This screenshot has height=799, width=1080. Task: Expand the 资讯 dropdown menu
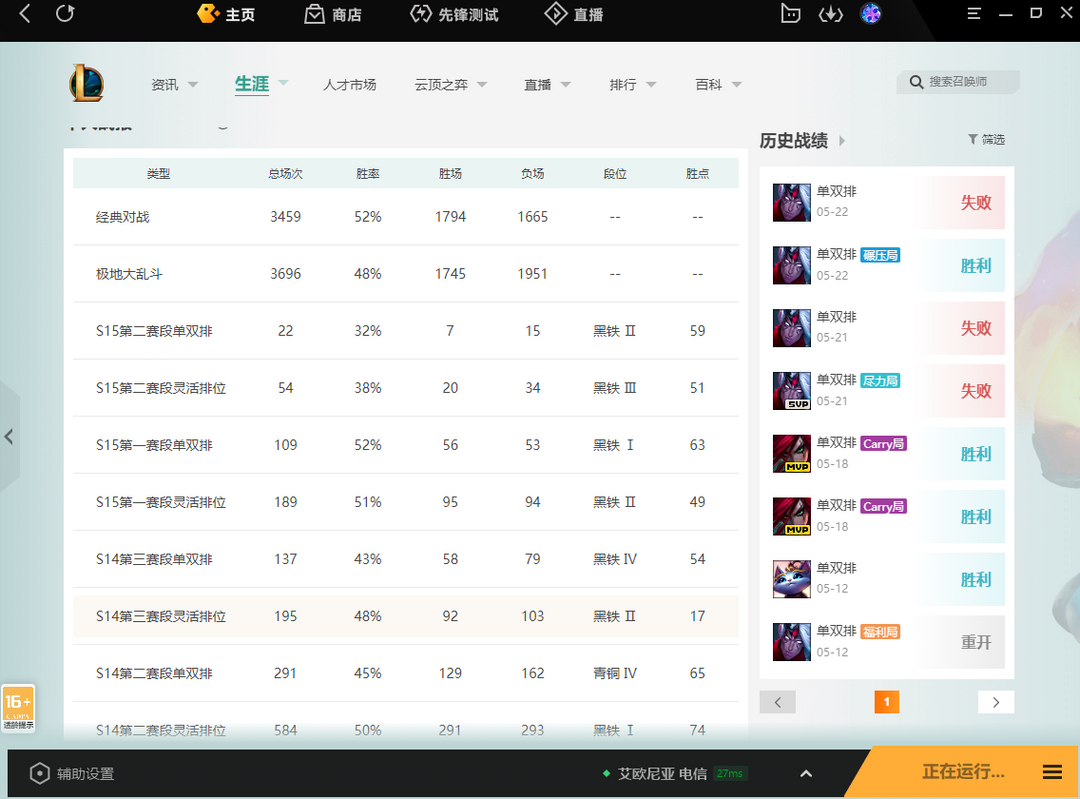click(x=175, y=85)
